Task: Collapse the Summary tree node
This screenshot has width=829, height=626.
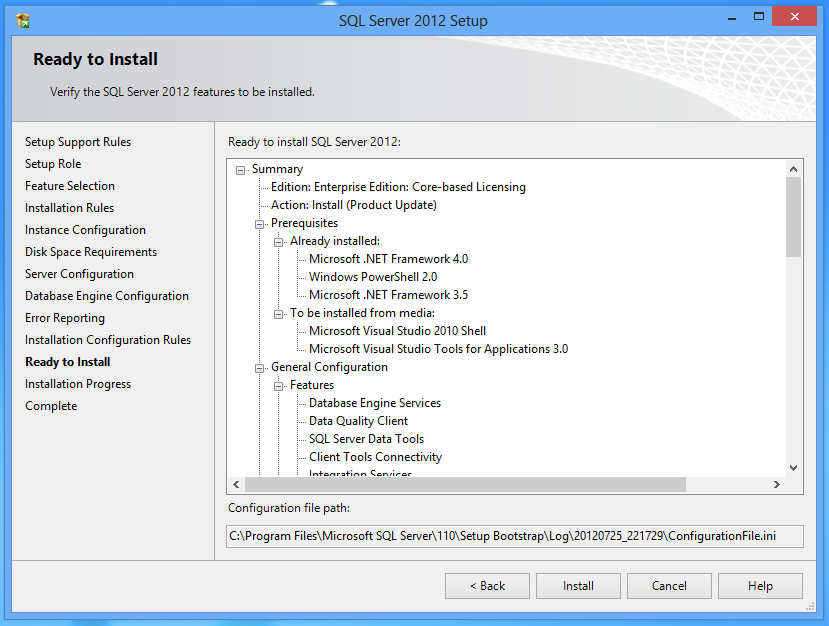Action: 241,170
